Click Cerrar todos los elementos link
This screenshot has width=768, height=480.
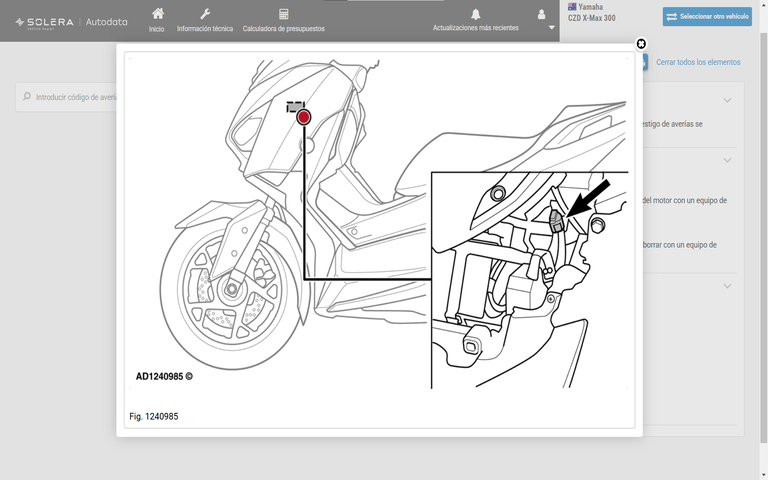[698, 62]
